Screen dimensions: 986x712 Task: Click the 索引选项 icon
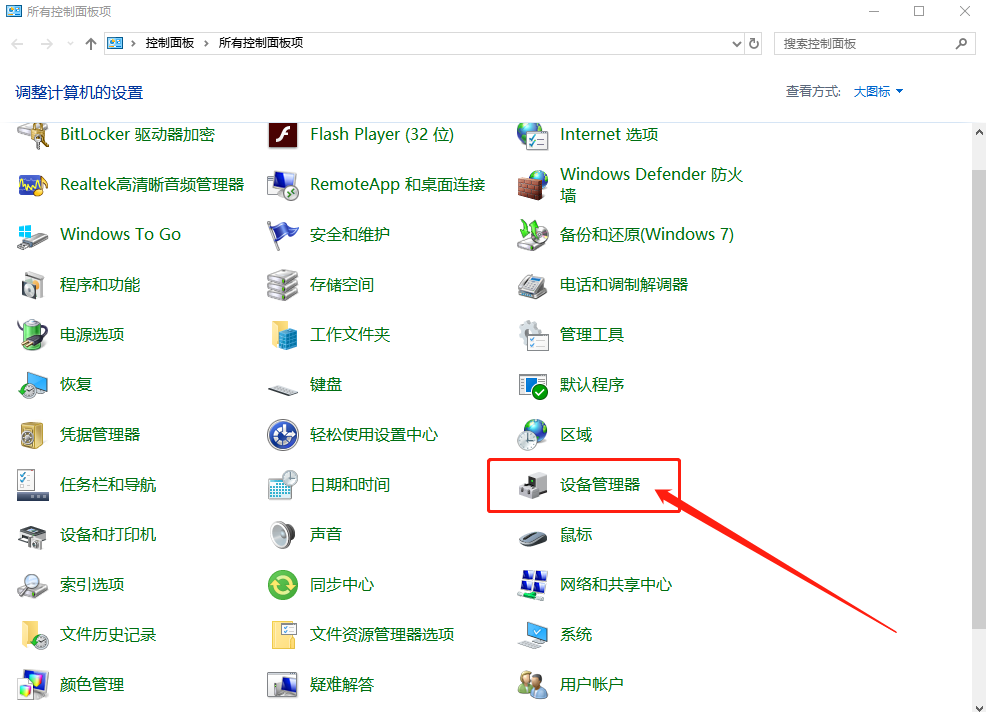coord(33,586)
